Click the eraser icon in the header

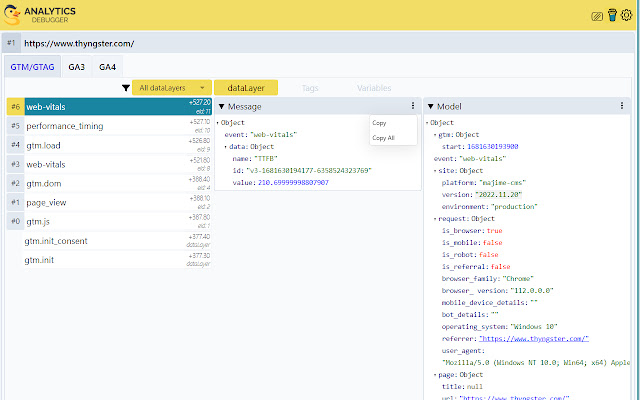tap(597, 16)
